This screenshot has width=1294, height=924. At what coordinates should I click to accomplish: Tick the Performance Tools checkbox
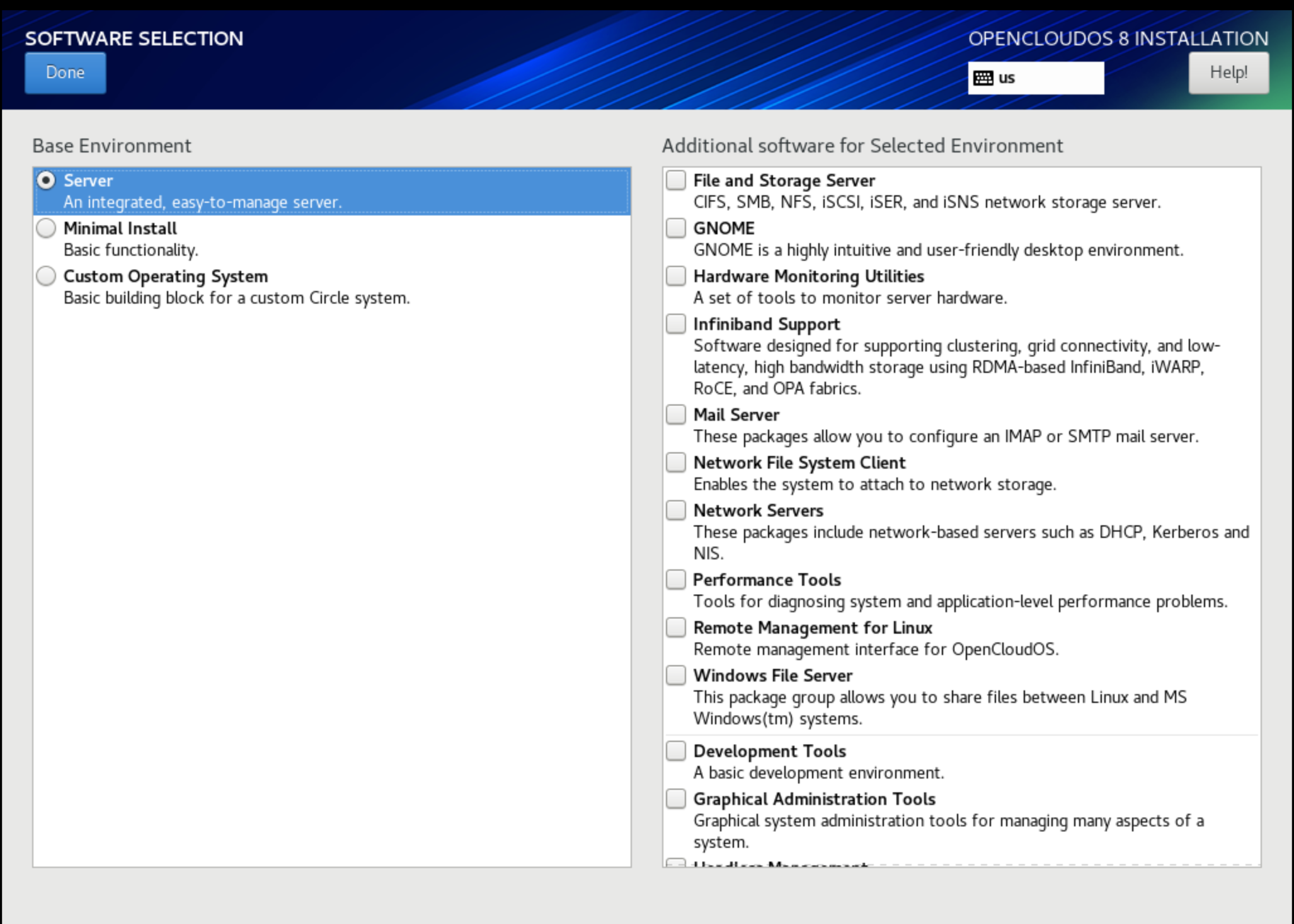(676, 579)
